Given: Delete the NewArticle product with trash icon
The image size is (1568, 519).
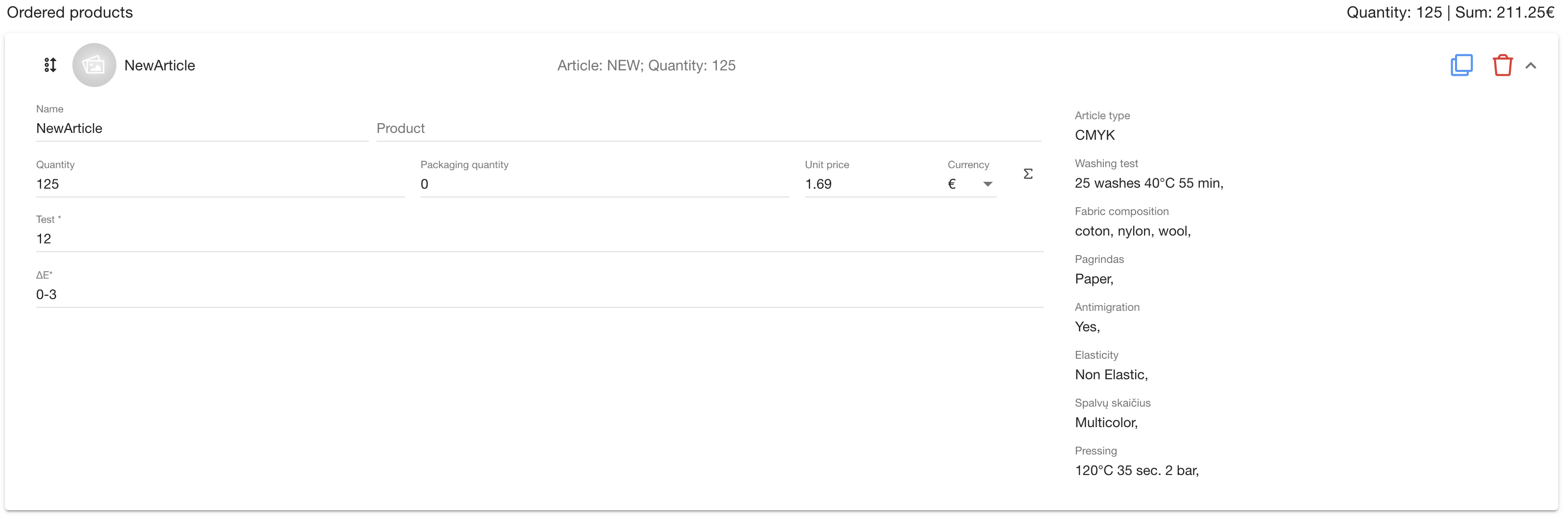Looking at the screenshot, I should (1501, 65).
